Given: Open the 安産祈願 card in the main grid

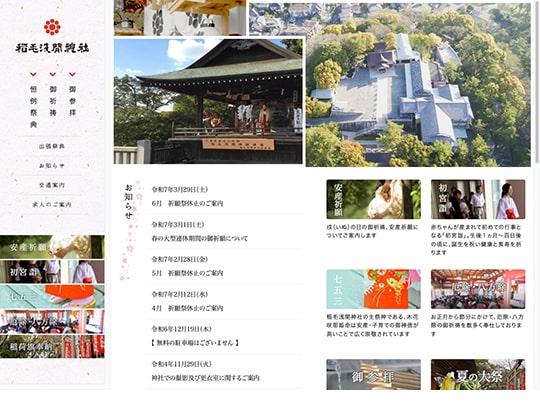Looking at the screenshot, I should tap(374, 199).
